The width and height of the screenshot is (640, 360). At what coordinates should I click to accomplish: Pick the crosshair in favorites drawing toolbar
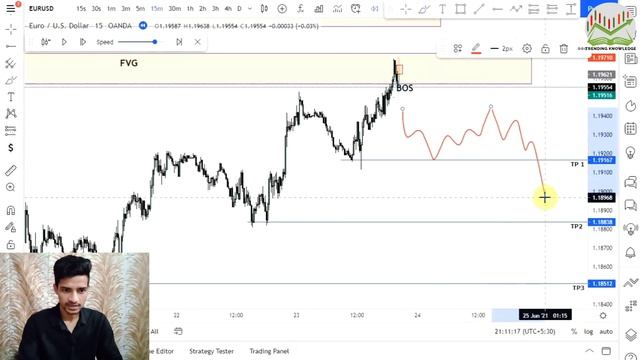click(x=405, y=9)
